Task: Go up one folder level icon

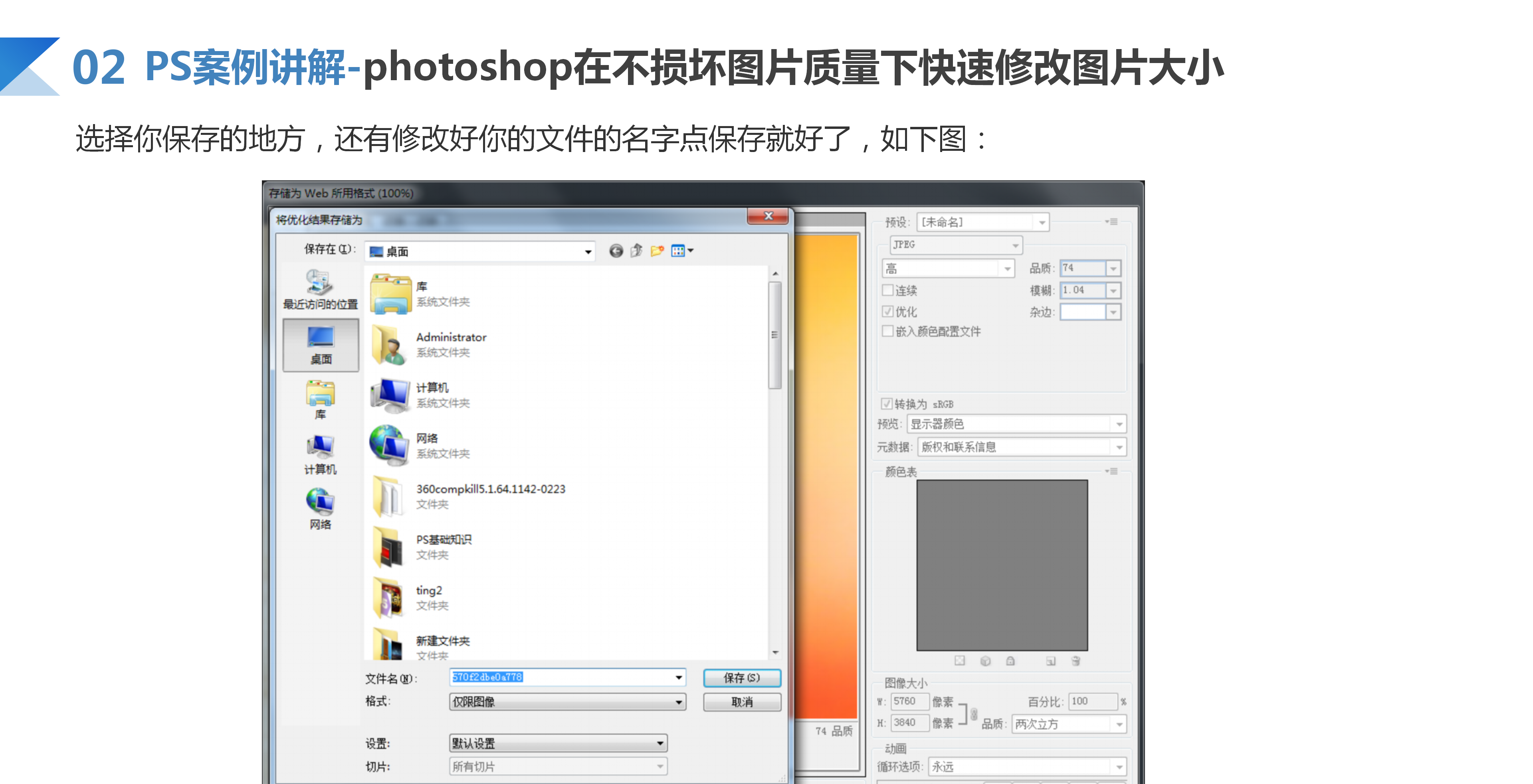Action: click(x=636, y=251)
